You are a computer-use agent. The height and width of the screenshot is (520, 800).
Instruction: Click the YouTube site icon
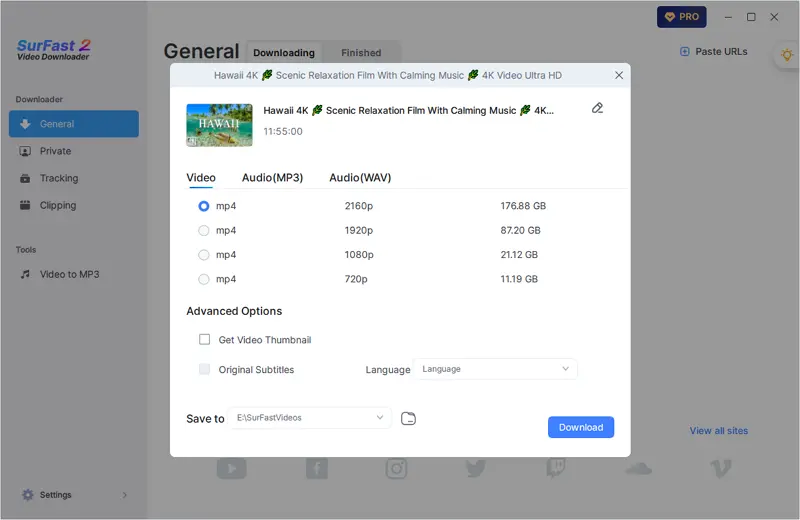tap(232, 468)
